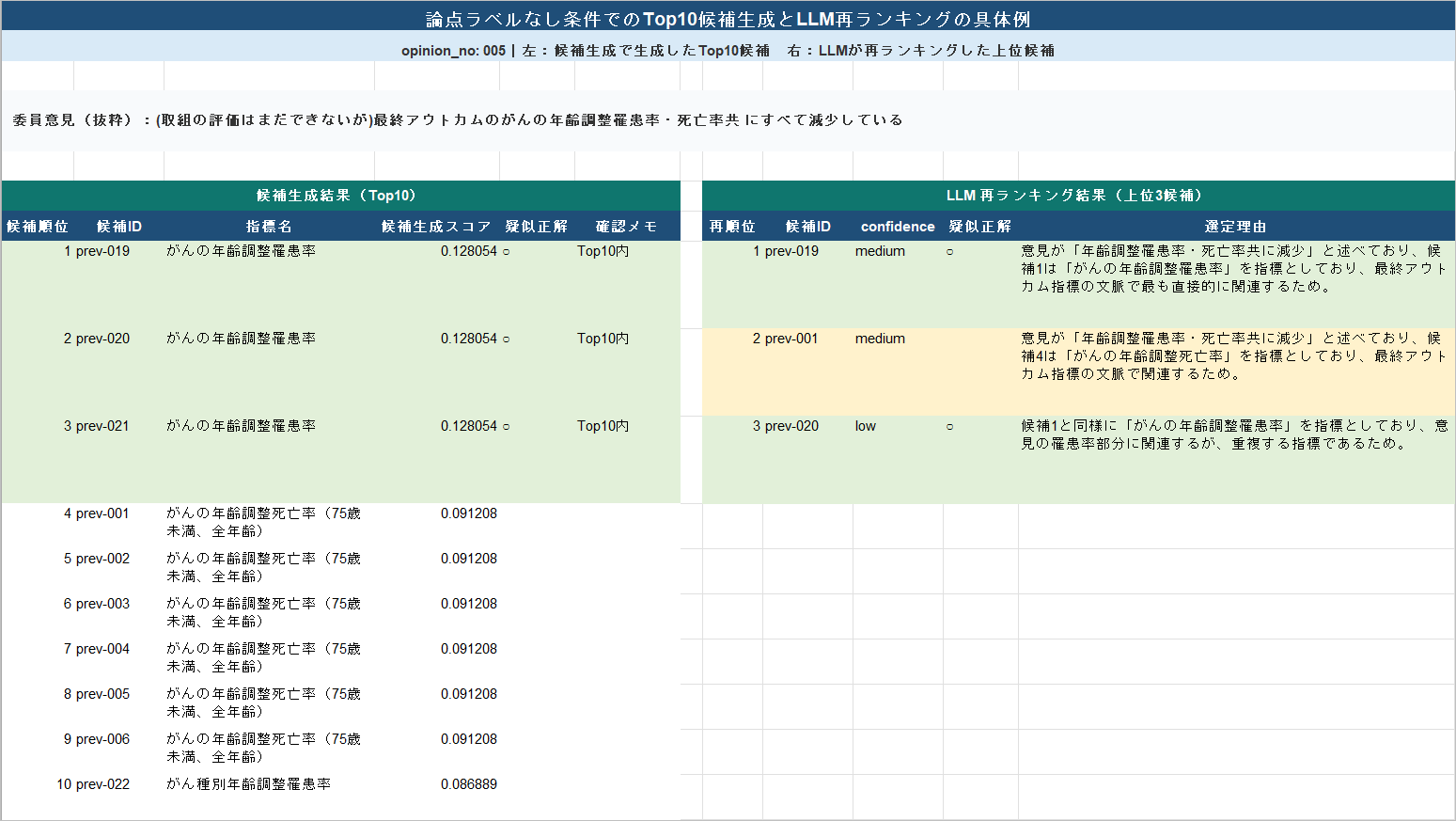This screenshot has width=1456, height=821.
Task: Click the がん種別年齢調整罹患率 indicator name
Action: point(248,784)
